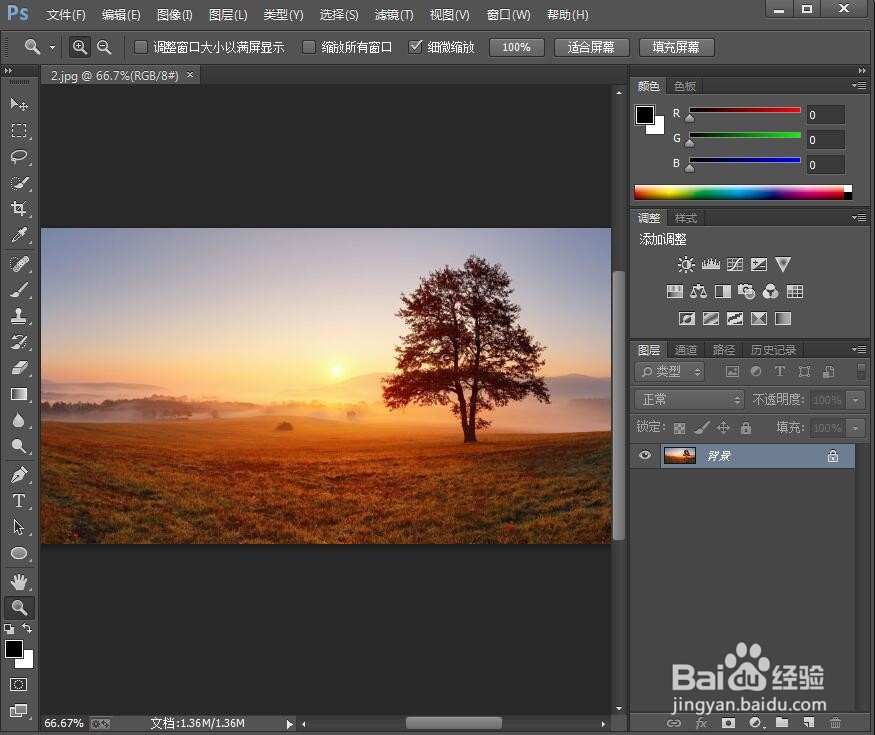Delete layer with trash icon

[x=835, y=723]
